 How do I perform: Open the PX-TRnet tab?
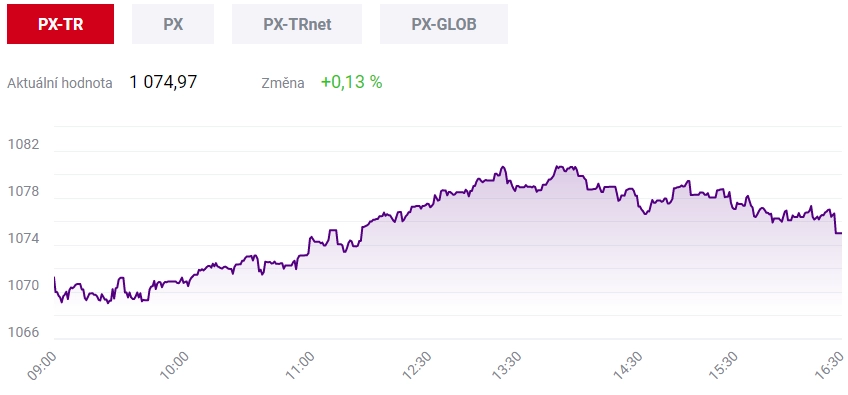(x=297, y=24)
